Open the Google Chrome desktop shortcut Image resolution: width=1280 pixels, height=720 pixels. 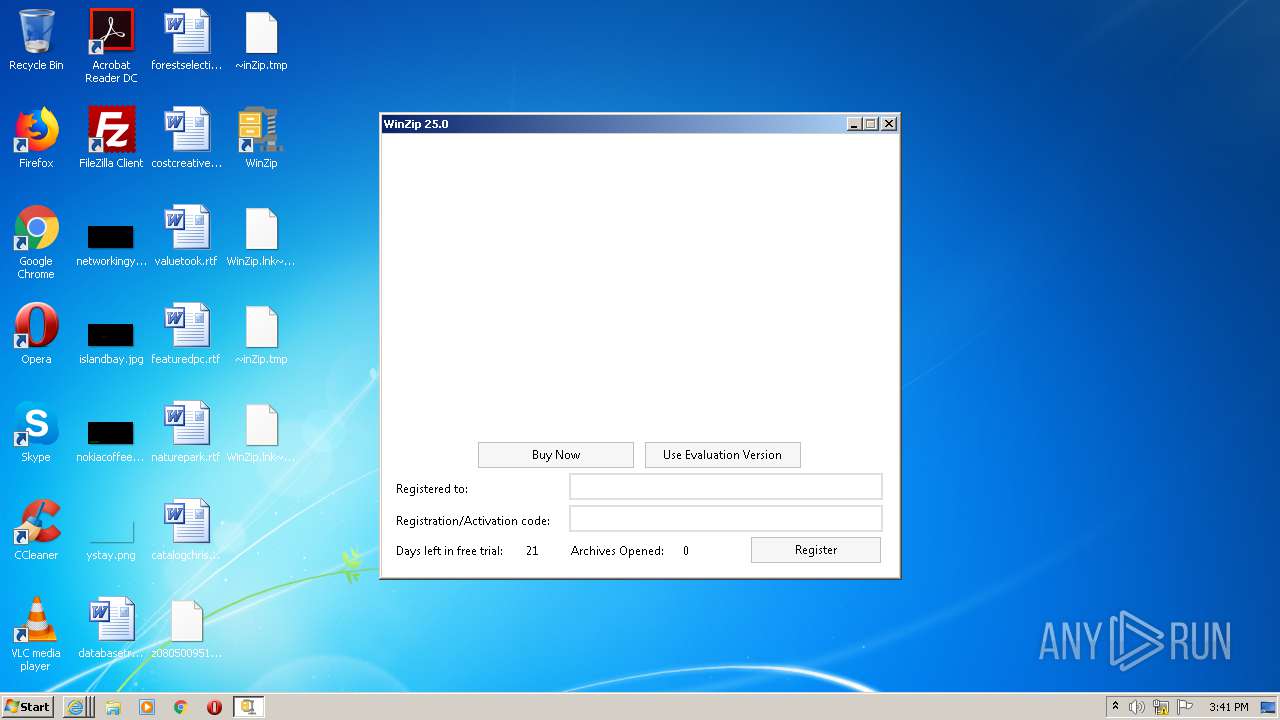36,242
